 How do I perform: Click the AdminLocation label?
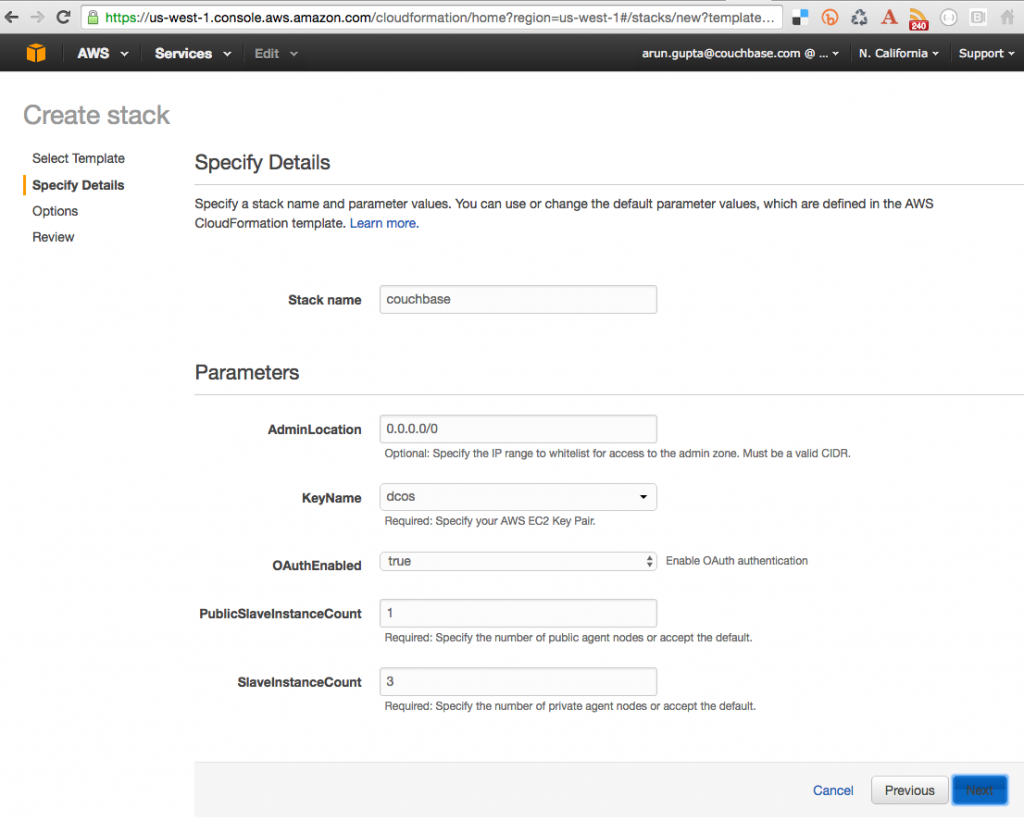point(314,430)
